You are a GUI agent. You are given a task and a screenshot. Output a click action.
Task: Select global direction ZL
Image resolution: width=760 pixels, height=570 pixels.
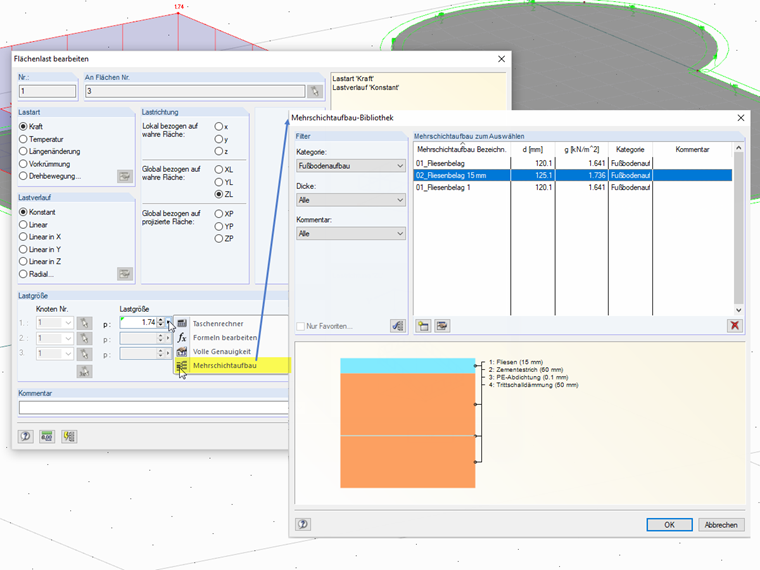(219, 194)
